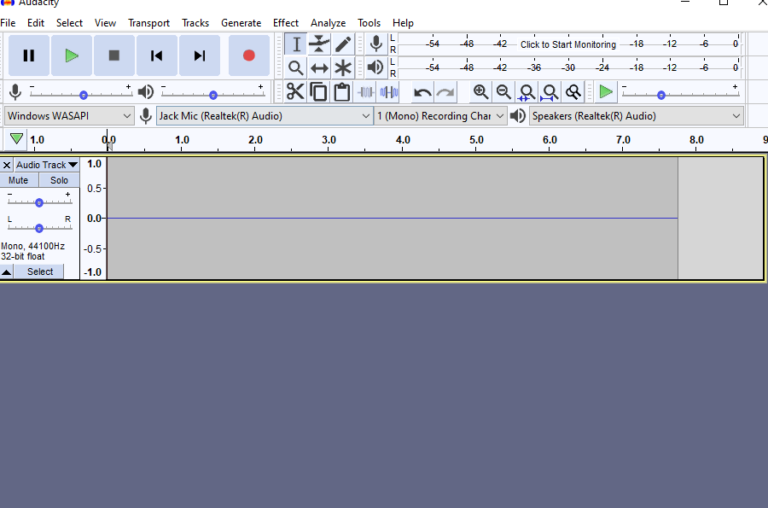Open the File menu
Screen dimensions: 768x508
click(8, 23)
